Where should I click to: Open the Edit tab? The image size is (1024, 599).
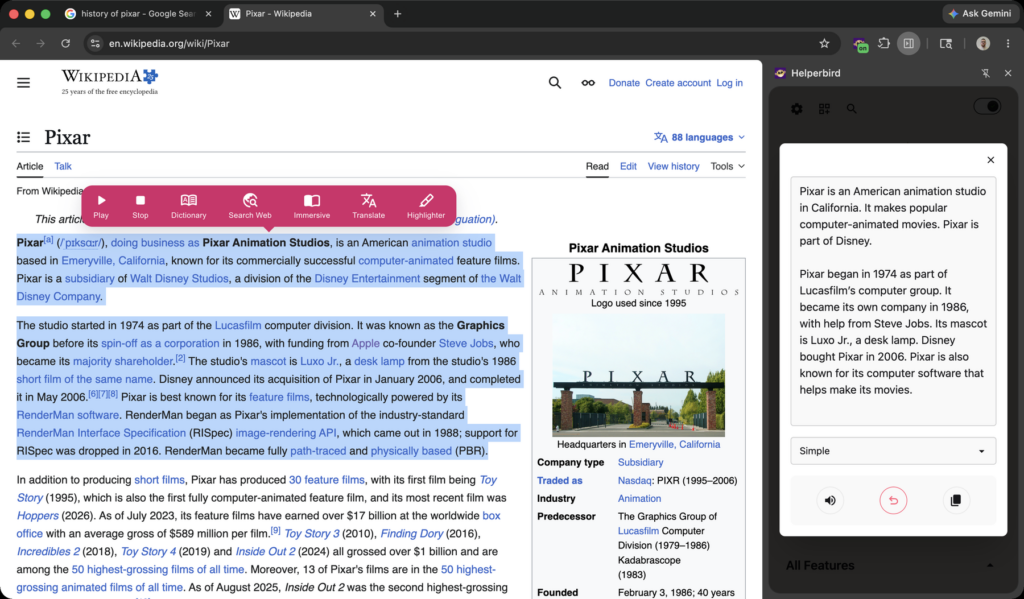click(628, 167)
